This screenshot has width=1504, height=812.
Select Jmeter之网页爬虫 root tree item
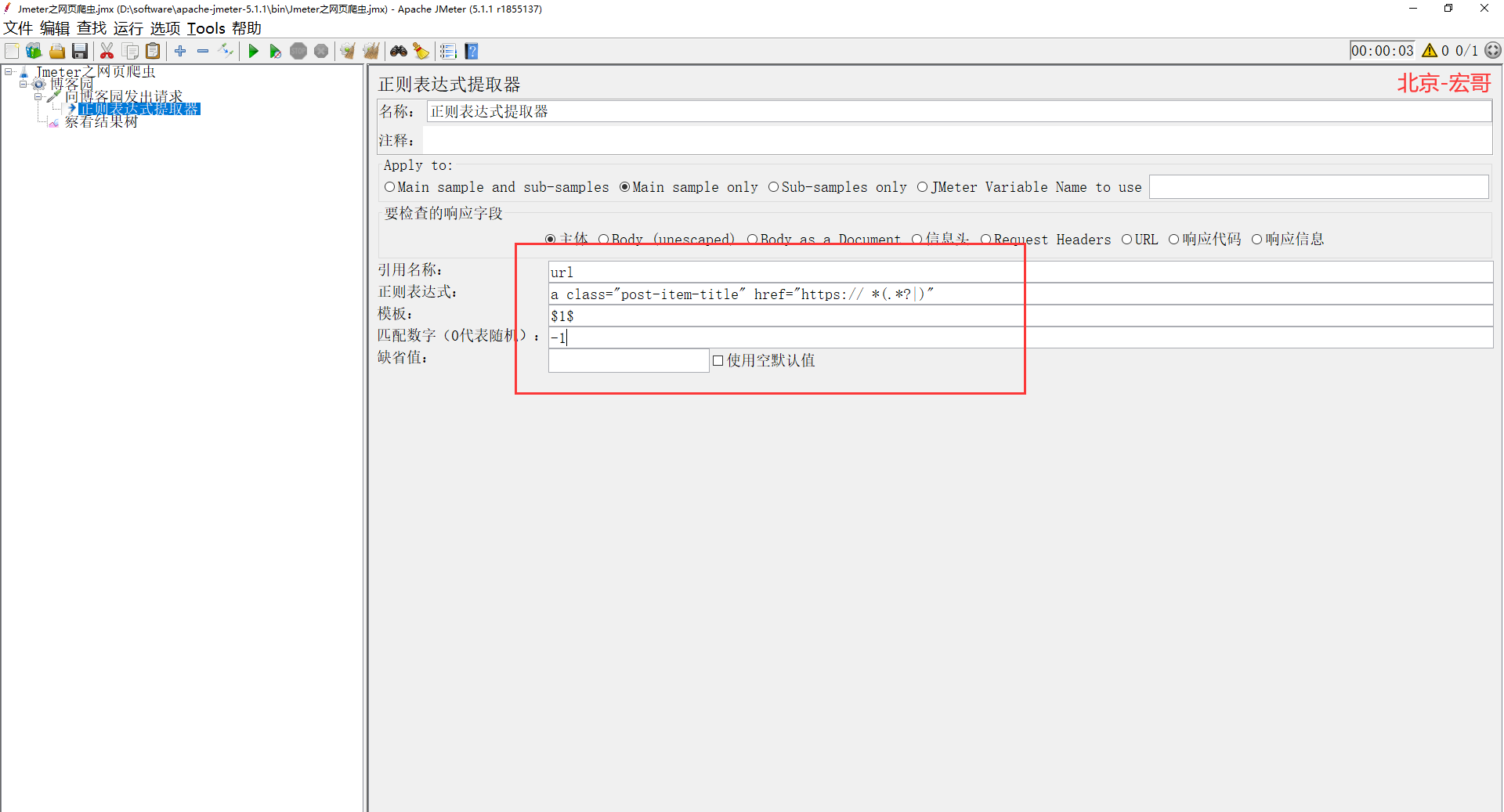click(x=96, y=71)
